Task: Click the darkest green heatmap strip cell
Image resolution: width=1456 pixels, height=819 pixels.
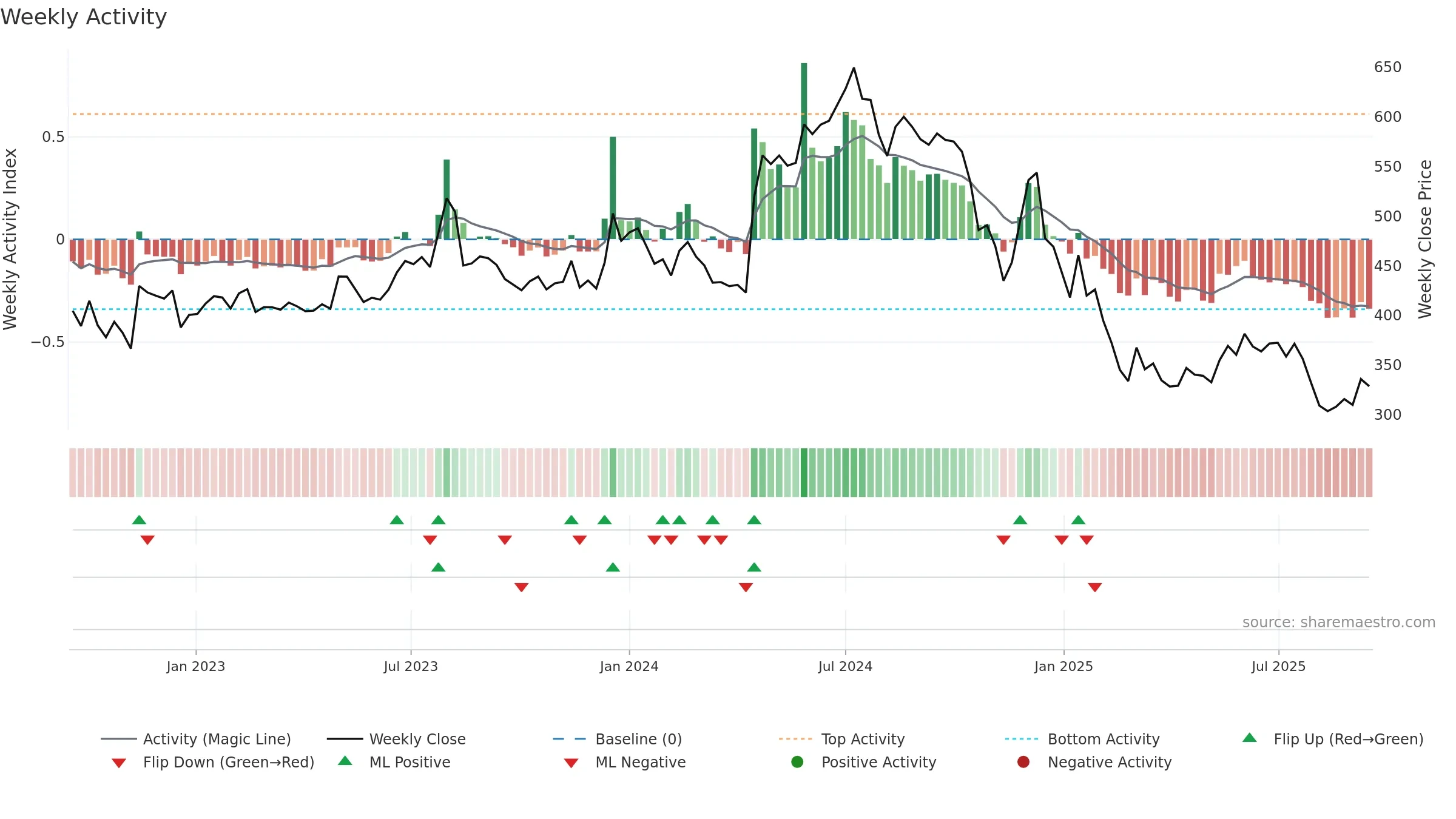Action: click(804, 473)
